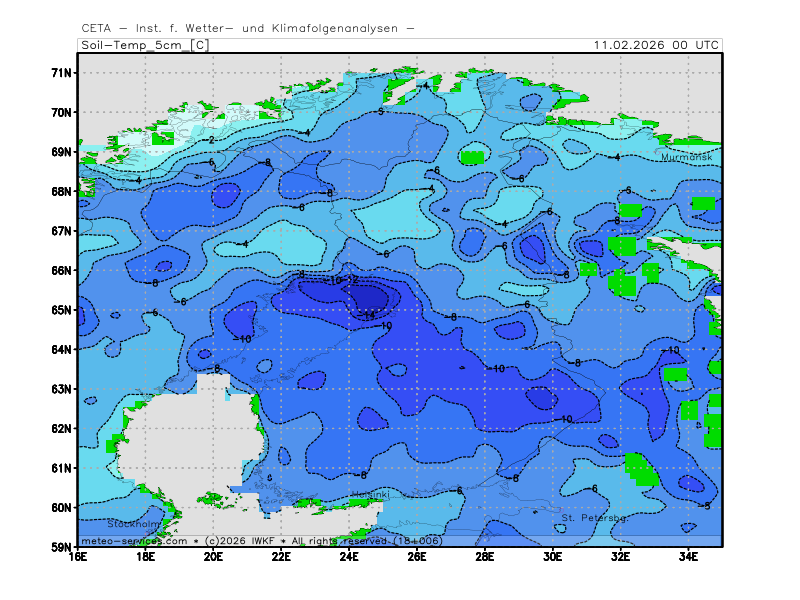Viewport: 800px width, 600px height.
Task: Click the Murmansk city label
Action: pyautogui.click(x=686, y=157)
